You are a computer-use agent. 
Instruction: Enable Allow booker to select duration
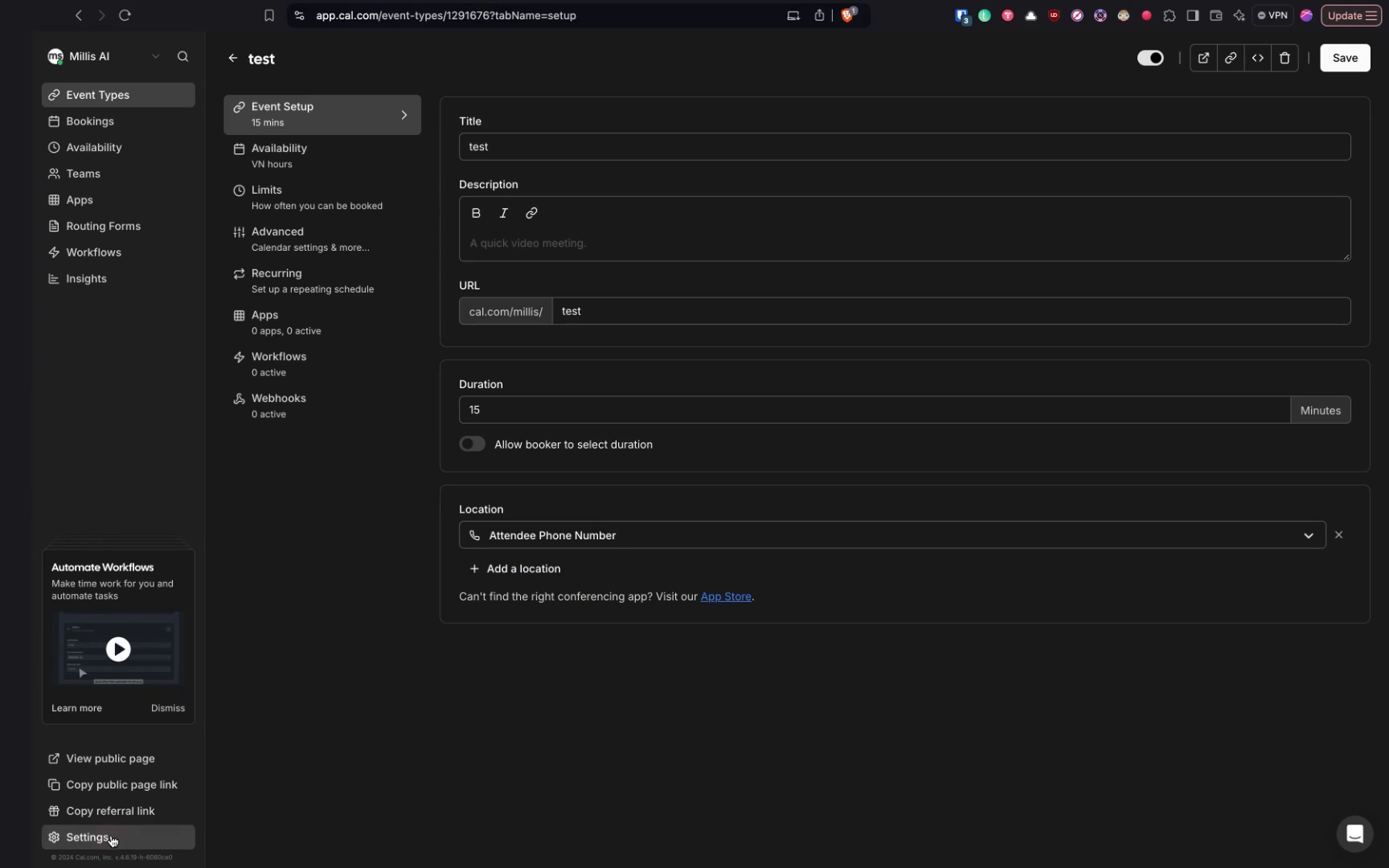472,444
